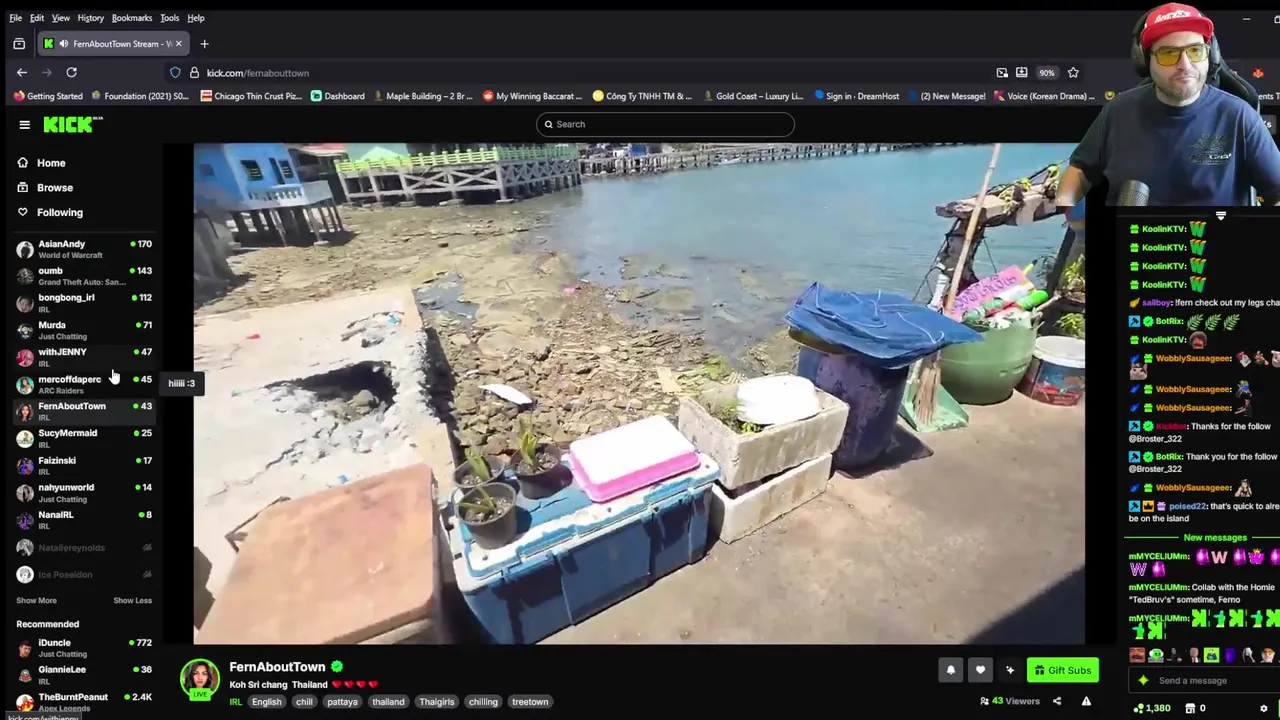Screen dimensions: 1280x720
Task: Go back with browser back arrow
Action: (x=22, y=72)
